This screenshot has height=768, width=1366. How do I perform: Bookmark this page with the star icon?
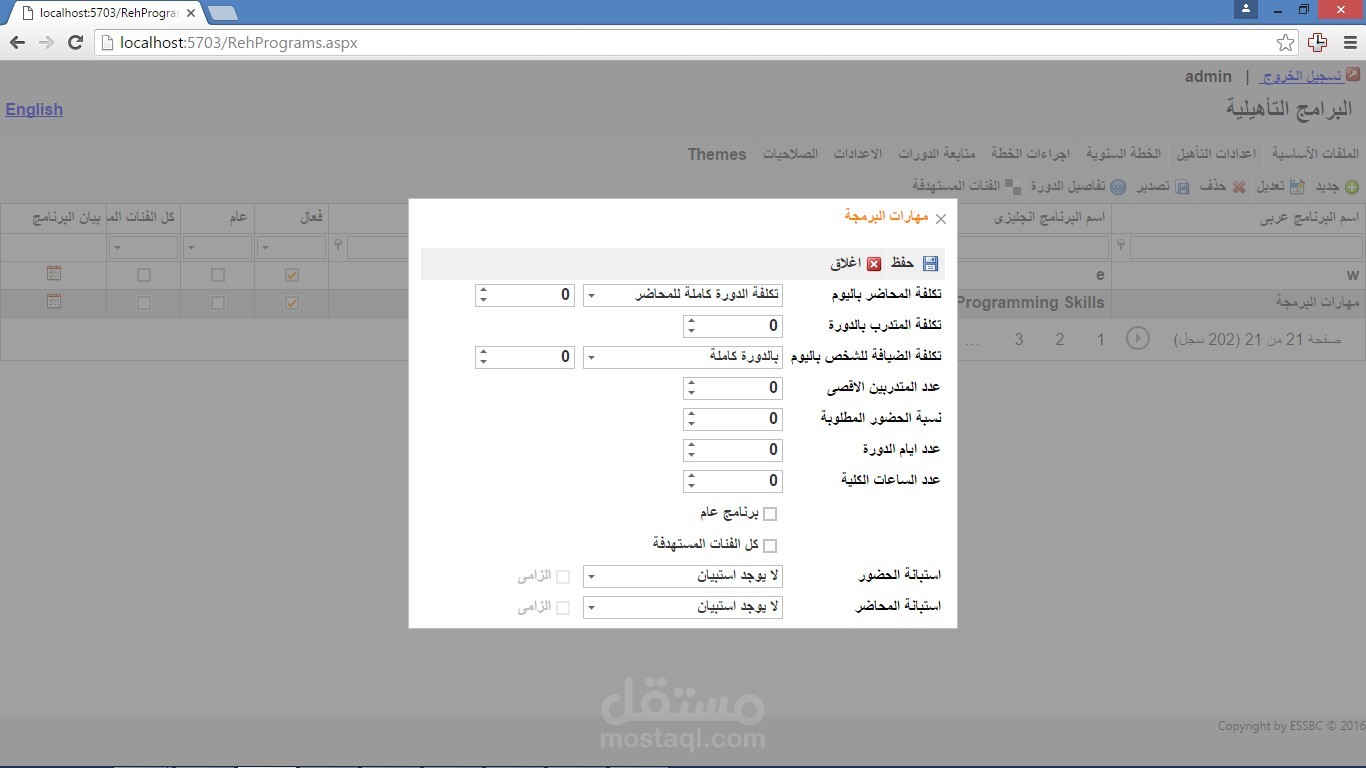click(1285, 43)
